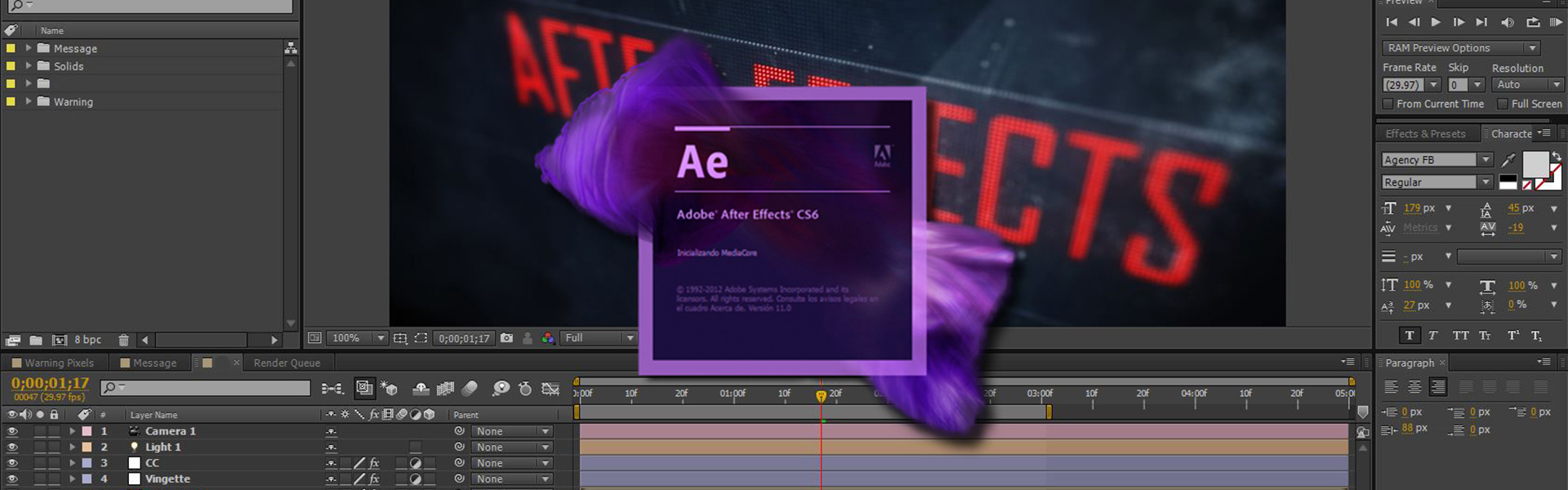Click the timeline layer search field
Screen dimensions: 1568x490
[205, 388]
